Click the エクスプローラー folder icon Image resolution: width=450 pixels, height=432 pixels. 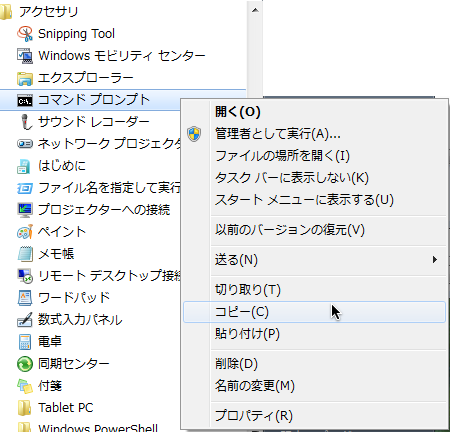pos(25,78)
